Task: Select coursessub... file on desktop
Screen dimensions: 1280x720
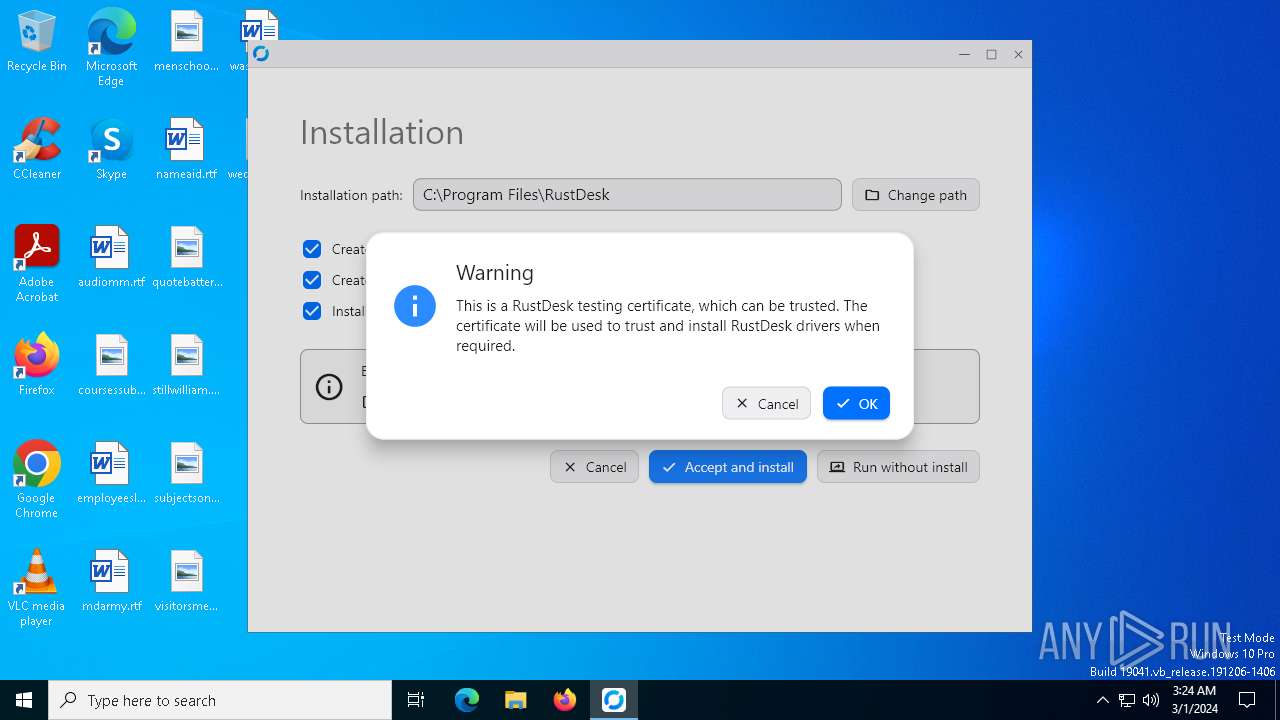Action: [x=111, y=366]
